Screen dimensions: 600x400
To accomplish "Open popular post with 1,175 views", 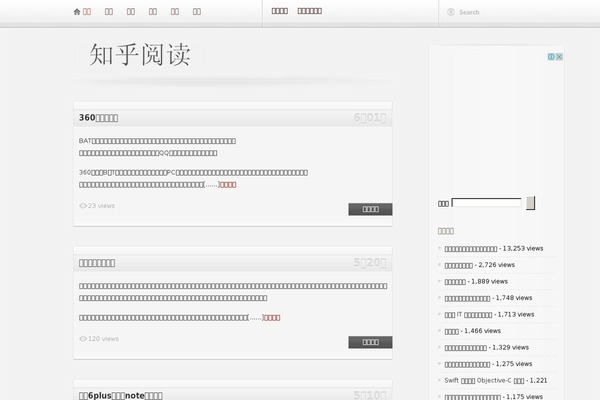I will tap(473, 397).
